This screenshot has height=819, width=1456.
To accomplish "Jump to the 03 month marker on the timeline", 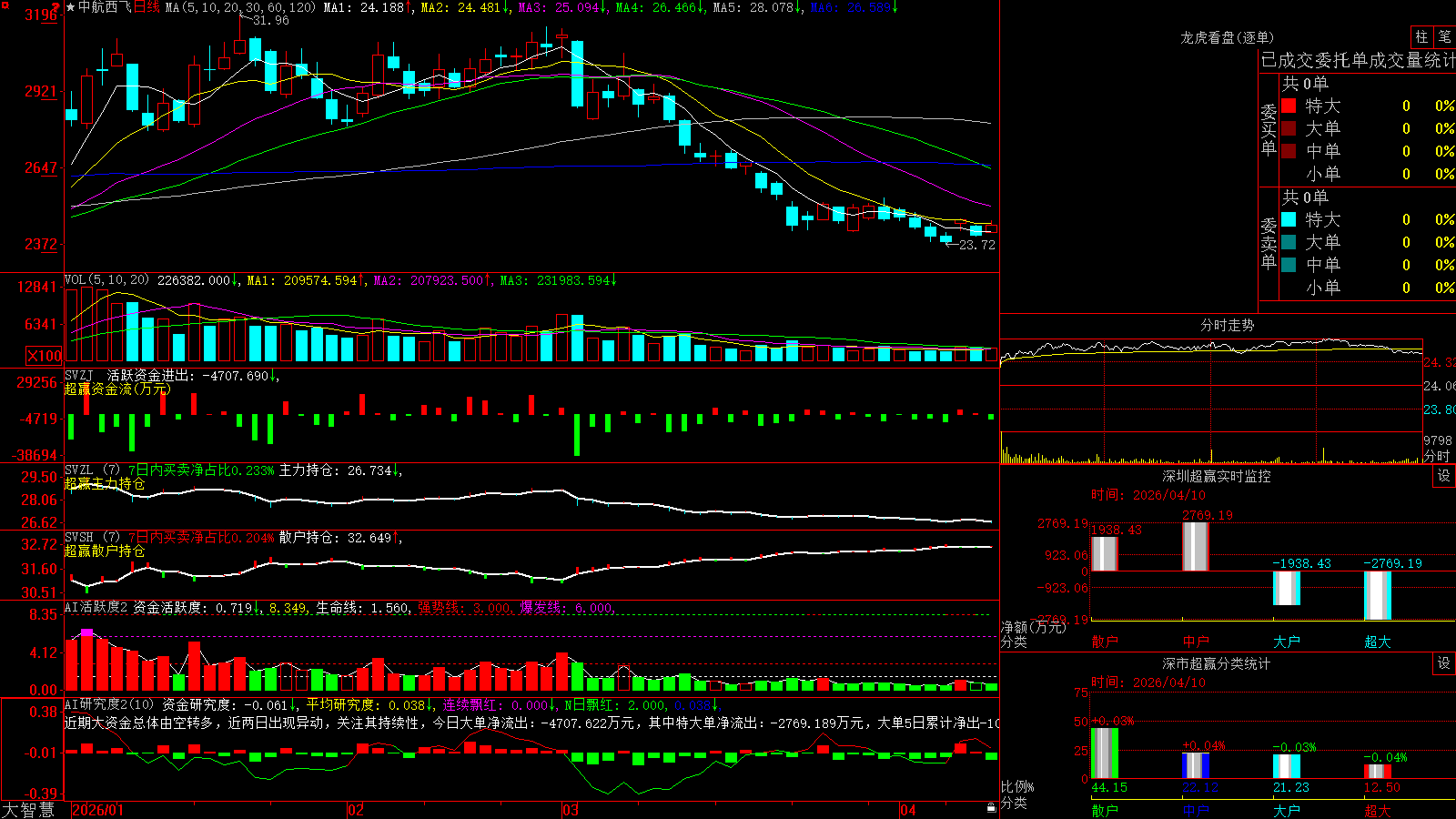I will (571, 810).
